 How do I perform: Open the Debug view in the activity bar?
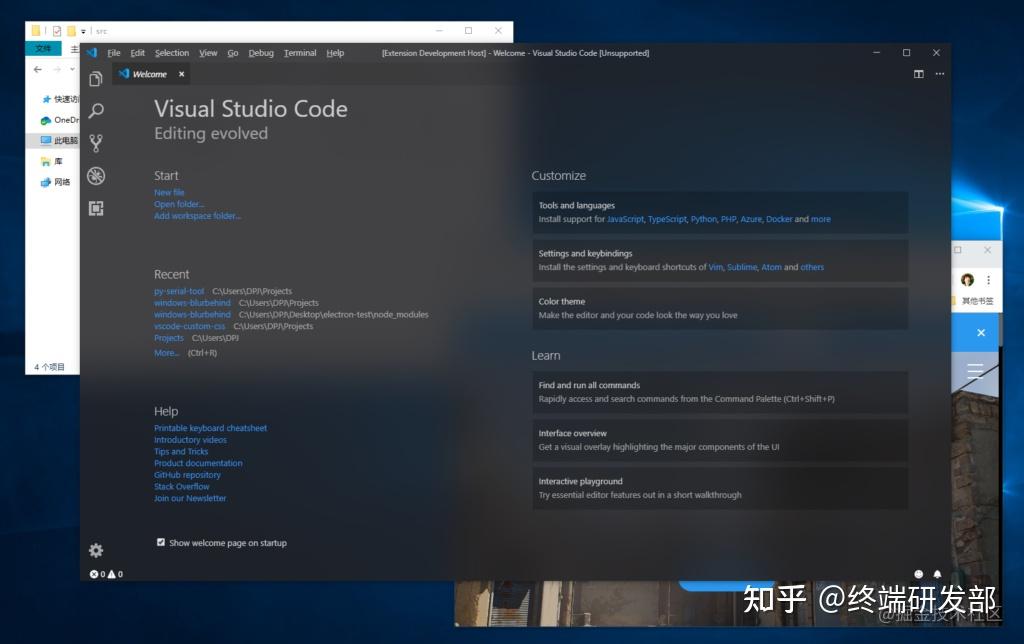click(95, 175)
